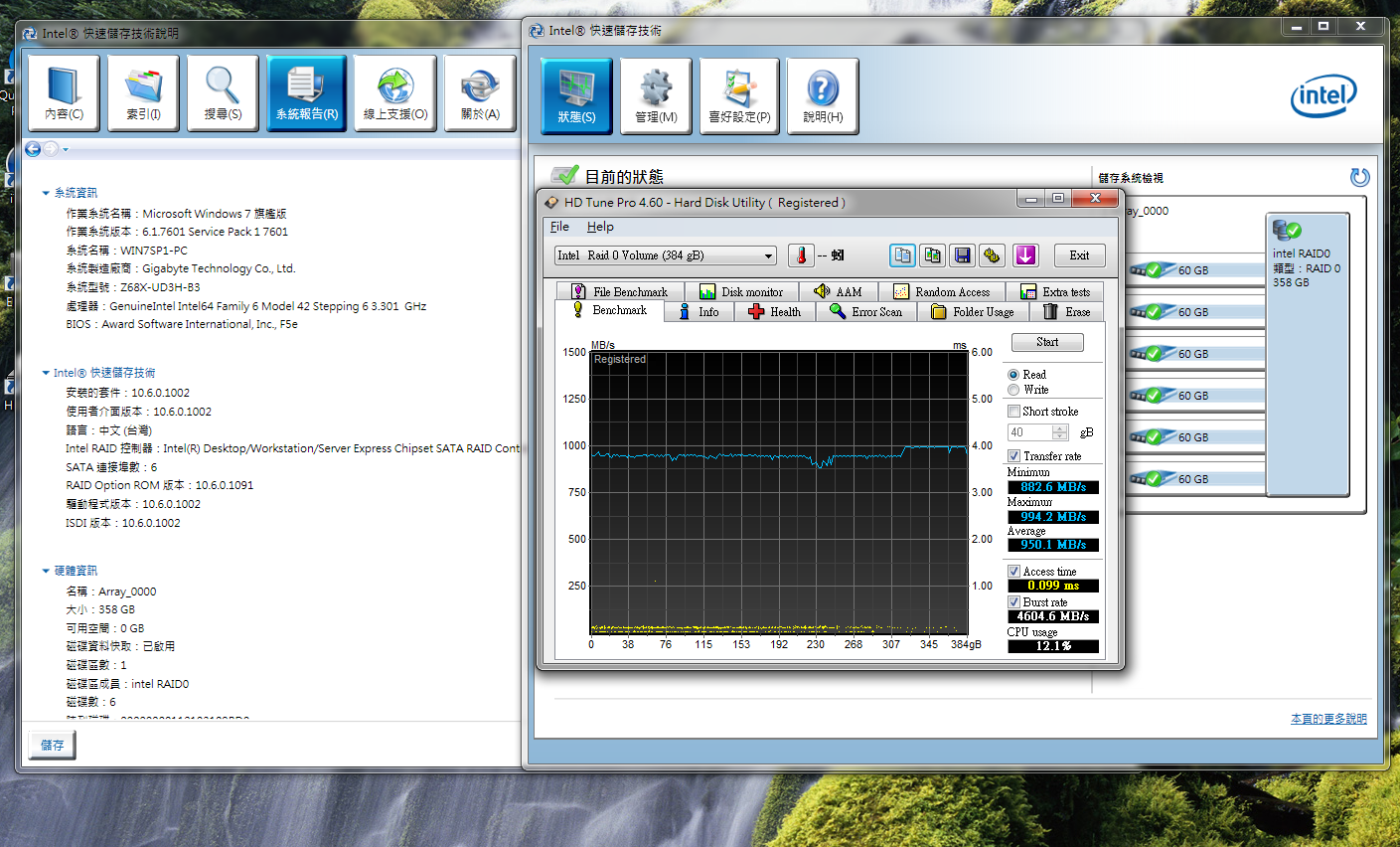The width and height of the screenshot is (1400, 847).
Task: Open the File menu in HD Tune
Action: pyautogui.click(x=559, y=227)
